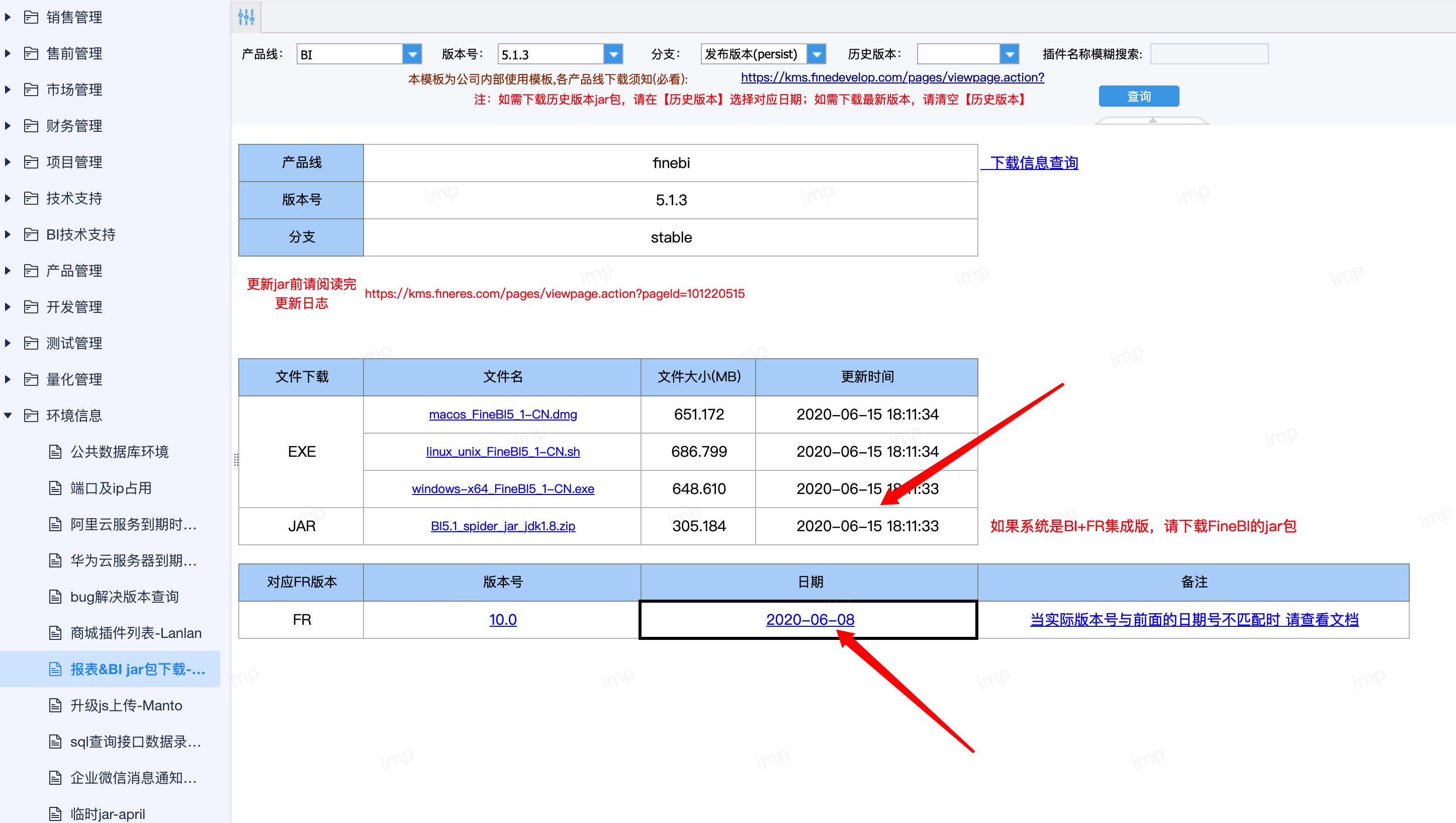Click the folder icon next to 技术支持
1456x823 pixels.
click(31, 198)
